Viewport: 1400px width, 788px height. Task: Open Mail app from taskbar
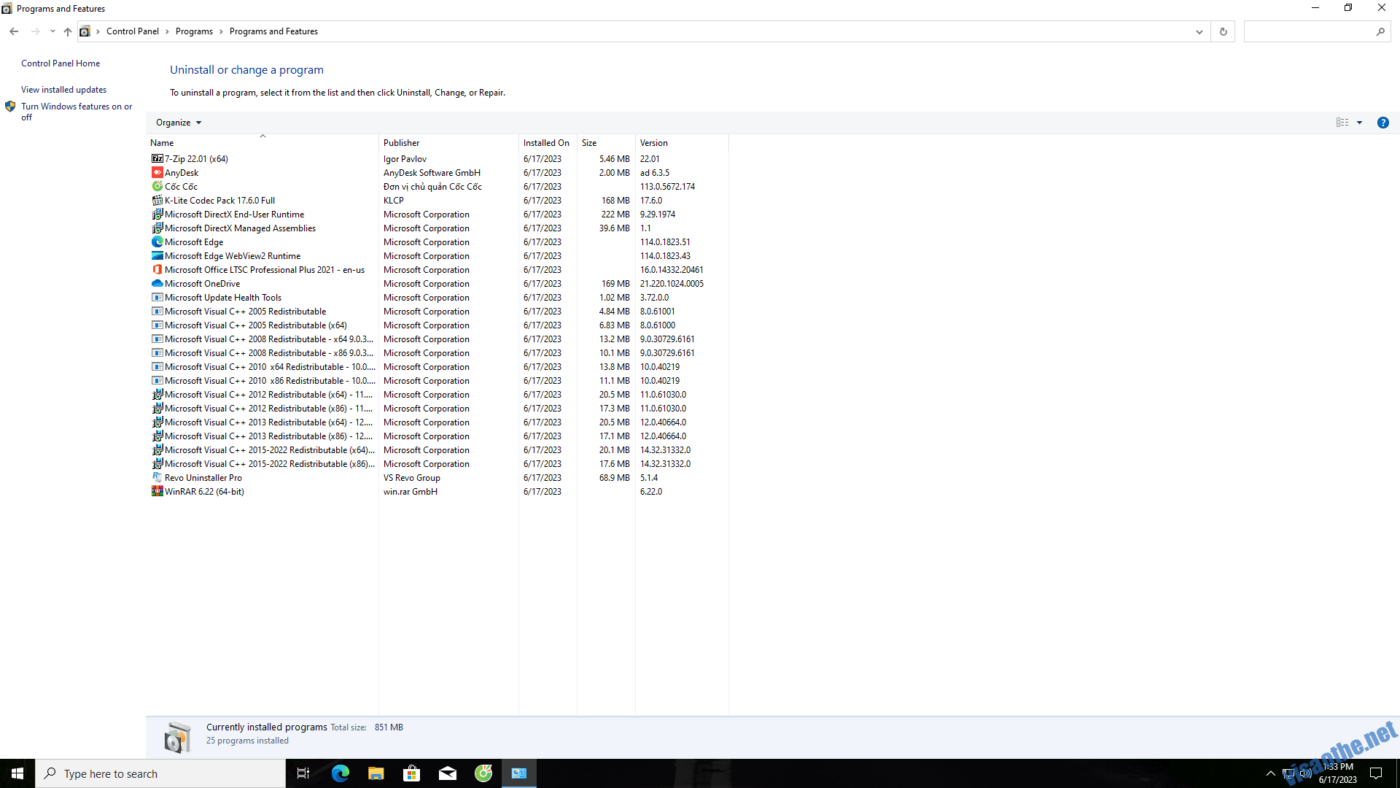pyautogui.click(x=448, y=773)
